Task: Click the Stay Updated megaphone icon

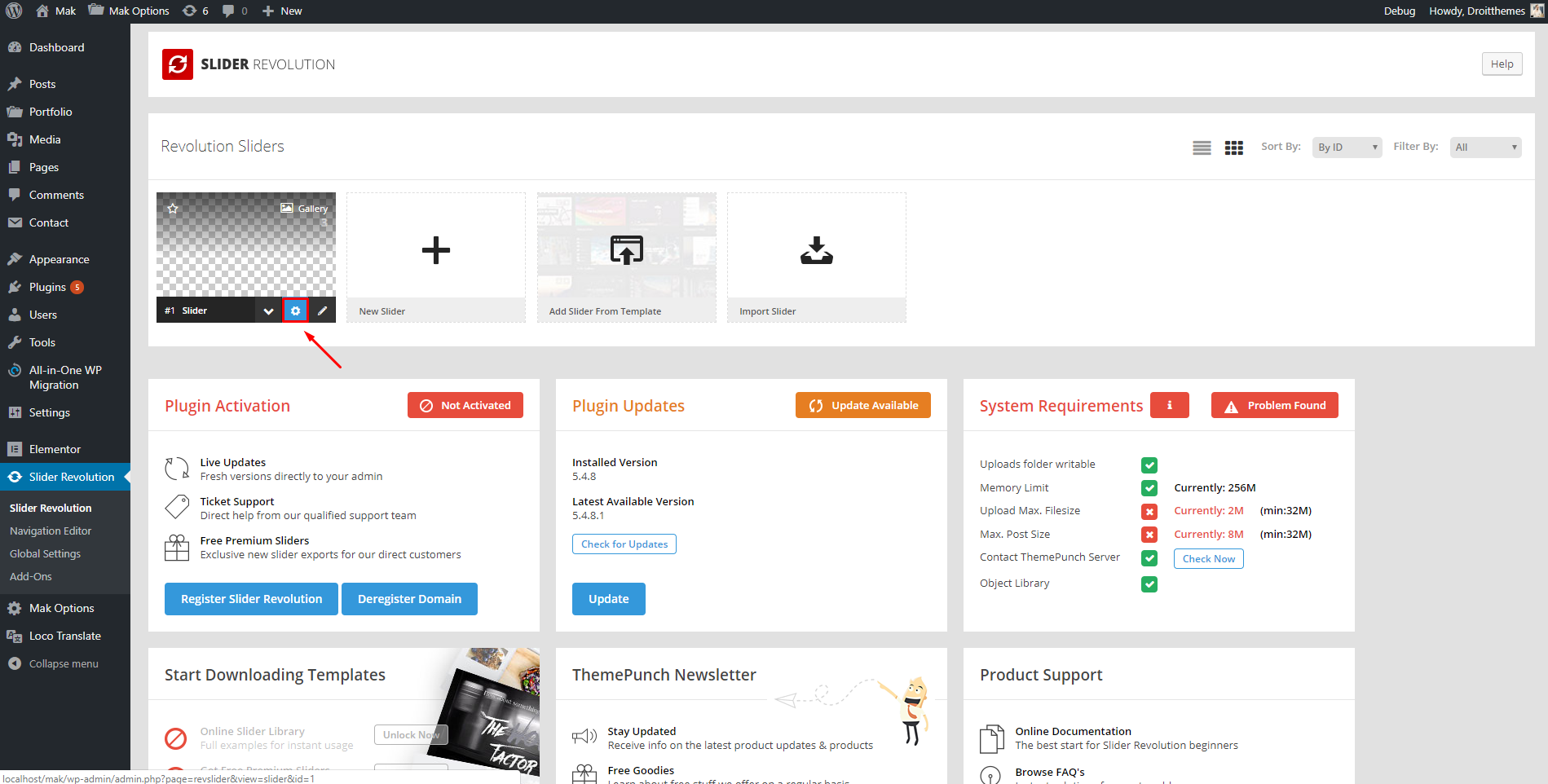Action: pos(584,737)
